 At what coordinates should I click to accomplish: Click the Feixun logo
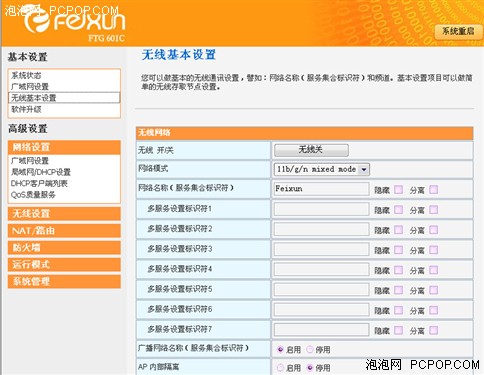(75, 21)
